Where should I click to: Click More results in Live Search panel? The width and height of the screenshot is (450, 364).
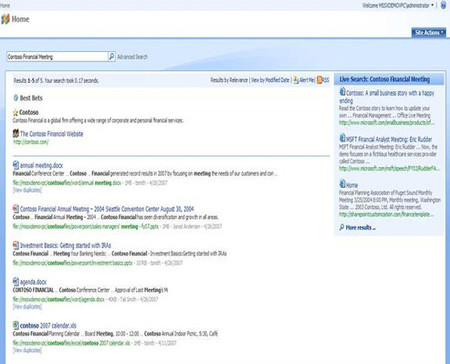[x=361, y=228]
